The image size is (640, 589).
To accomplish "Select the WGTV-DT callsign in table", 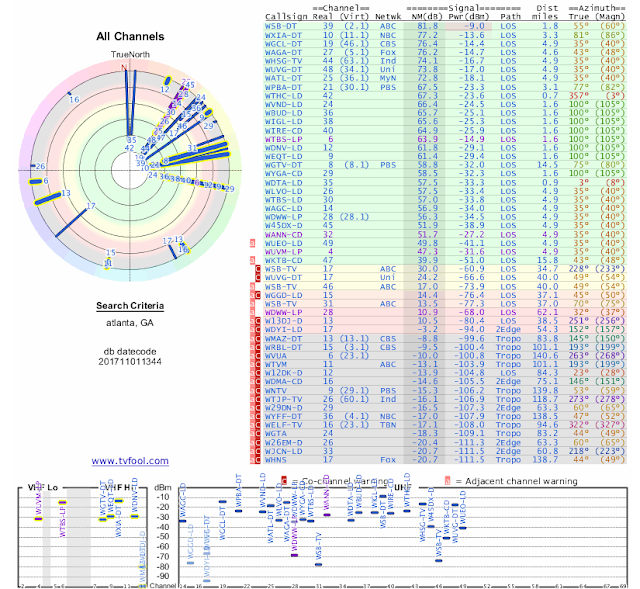I will pos(283,165).
